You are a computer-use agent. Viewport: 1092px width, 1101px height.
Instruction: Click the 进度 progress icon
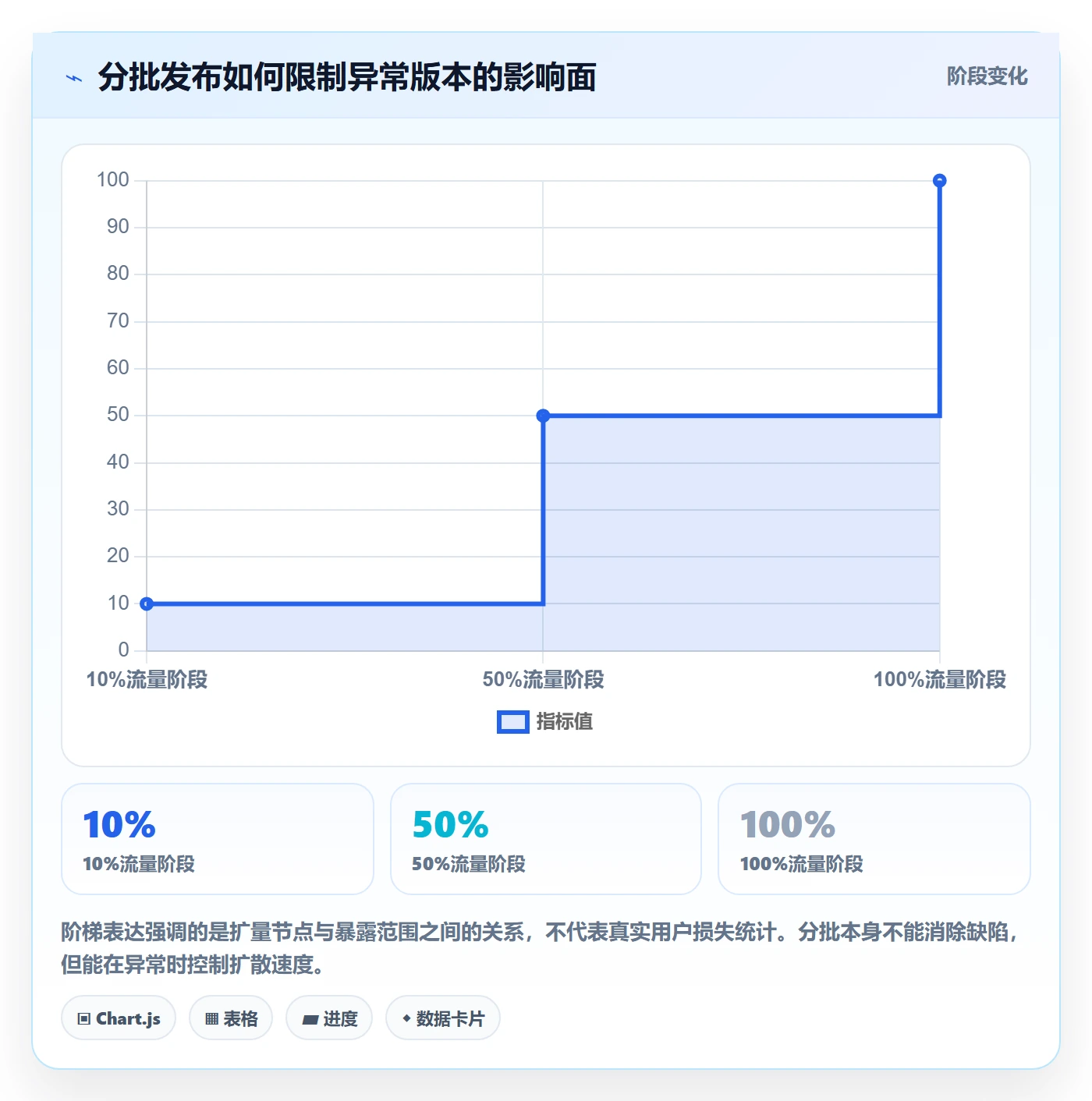310,1019
